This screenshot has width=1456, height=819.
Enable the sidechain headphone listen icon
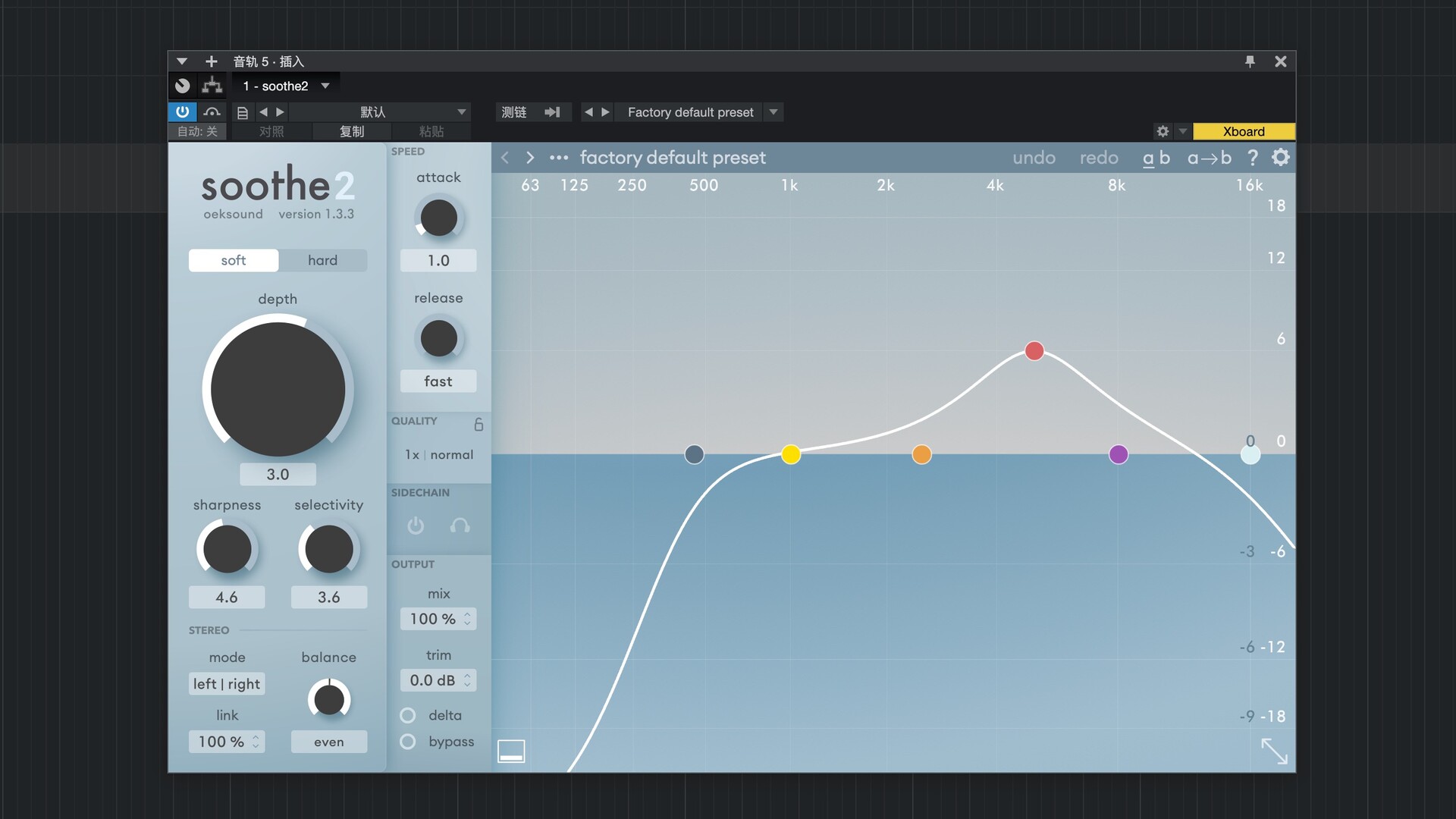tap(460, 526)
